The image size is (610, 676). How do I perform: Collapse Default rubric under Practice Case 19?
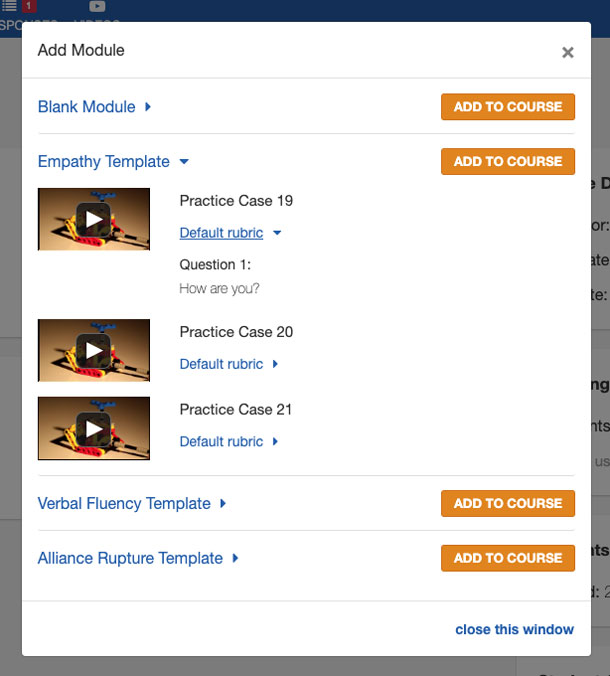[277, 233]
